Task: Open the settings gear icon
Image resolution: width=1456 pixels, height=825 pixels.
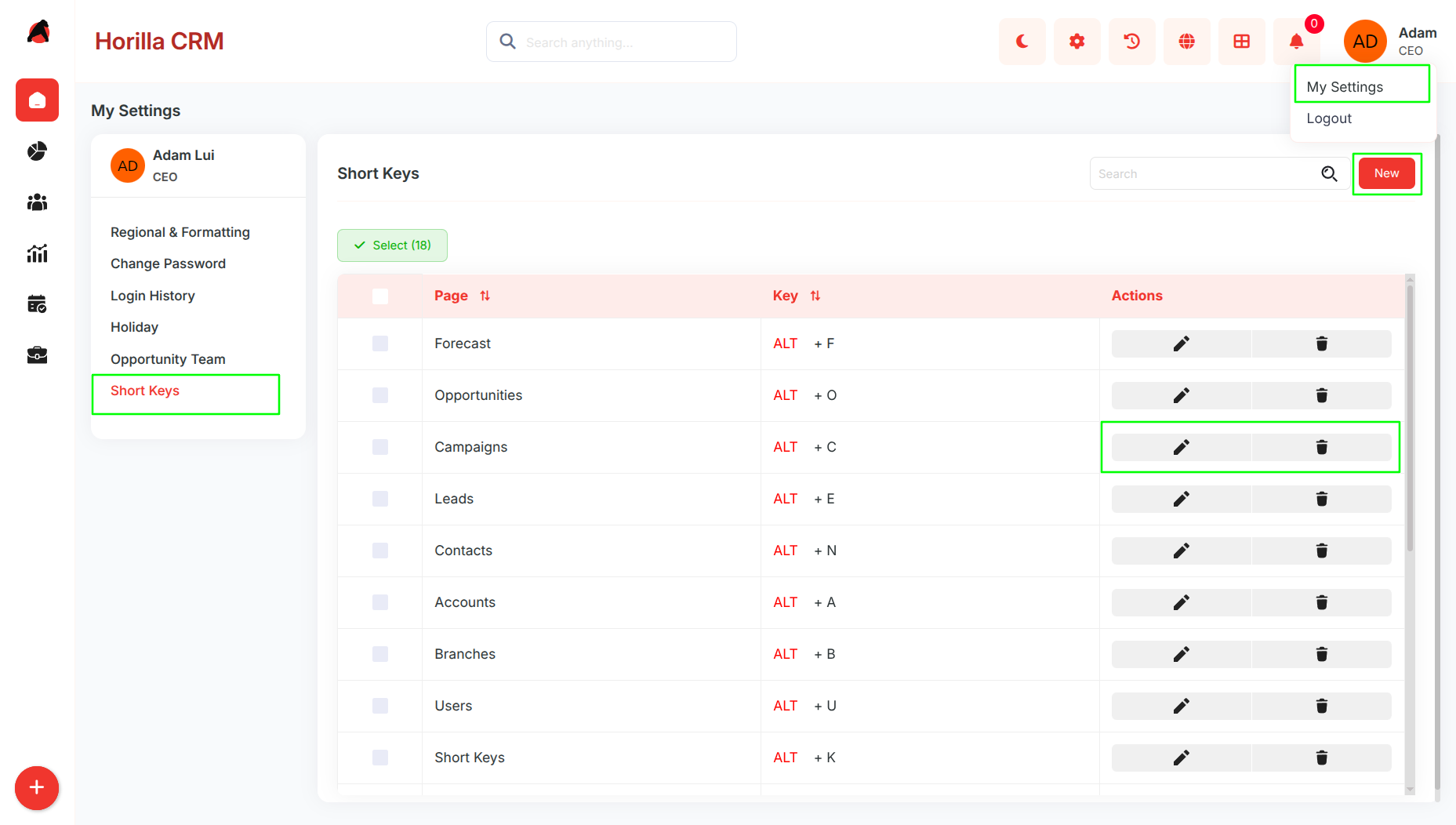Action: point(1077,42)
